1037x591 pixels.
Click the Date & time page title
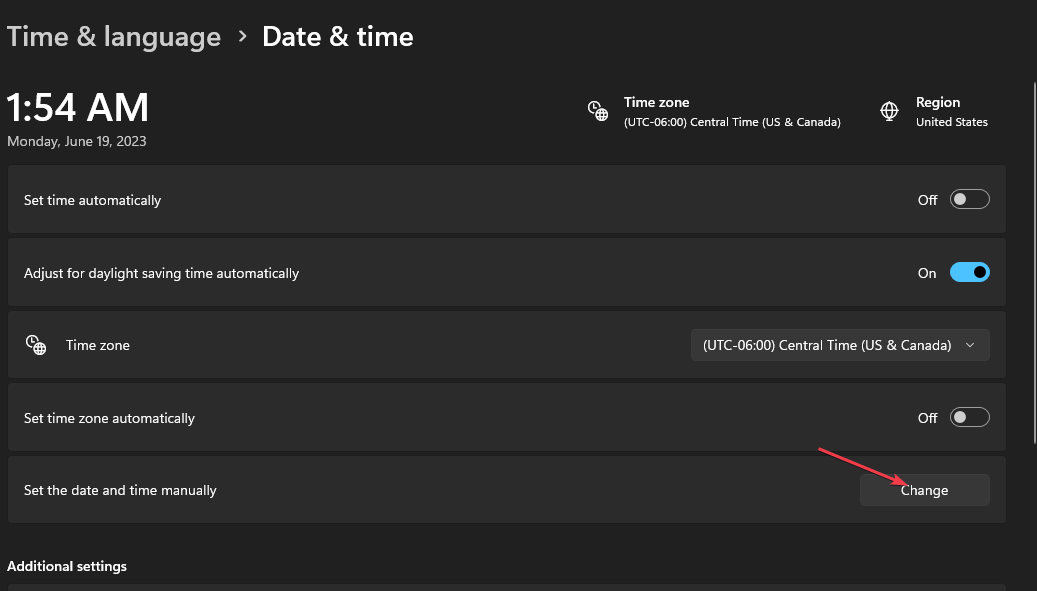coord(338,36)
